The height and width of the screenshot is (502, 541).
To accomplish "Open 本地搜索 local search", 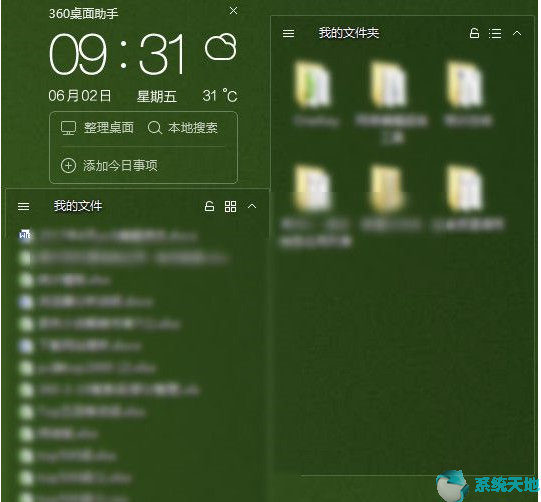I will 183,128.
